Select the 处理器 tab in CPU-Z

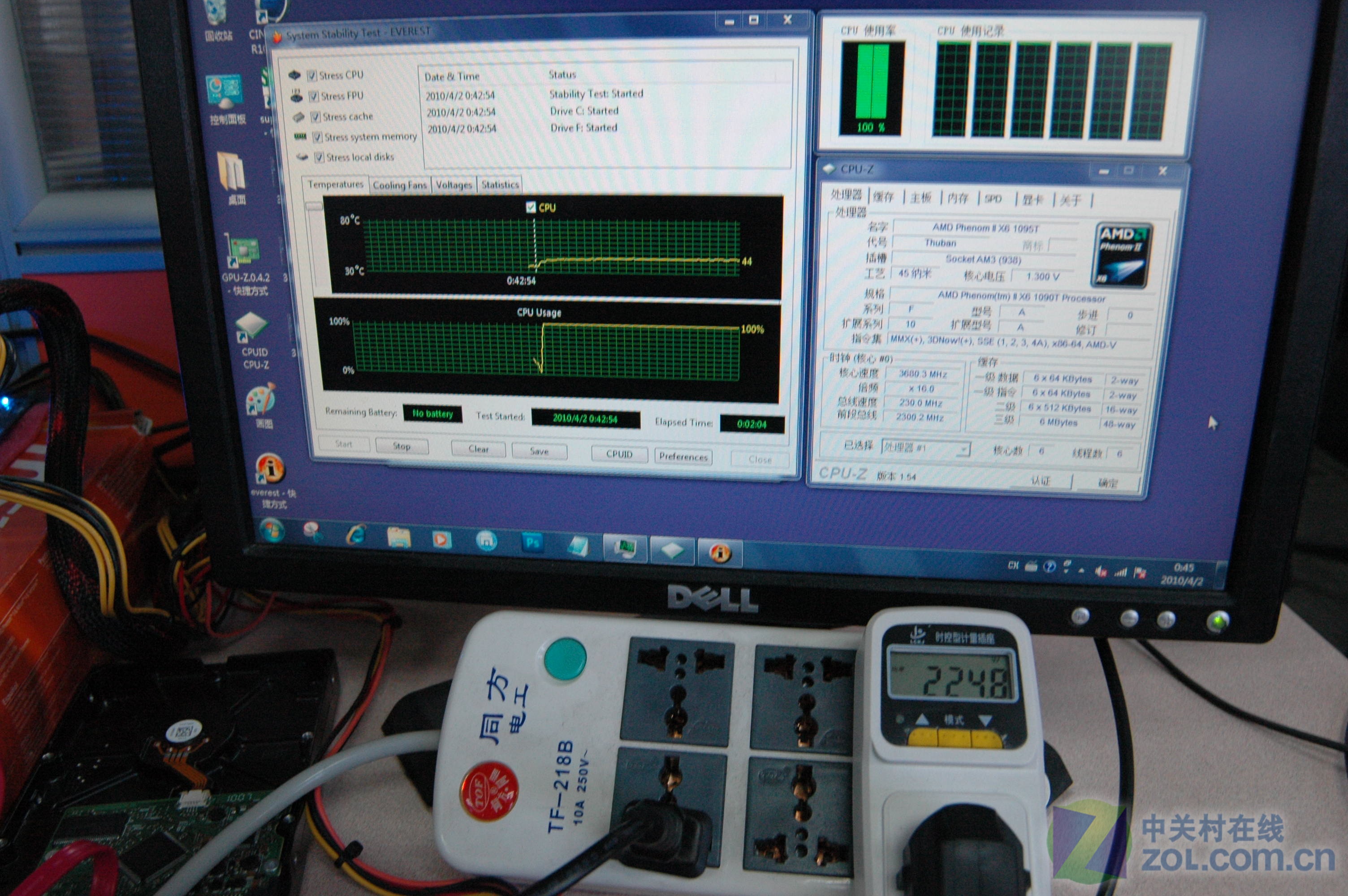click(846, 195)
